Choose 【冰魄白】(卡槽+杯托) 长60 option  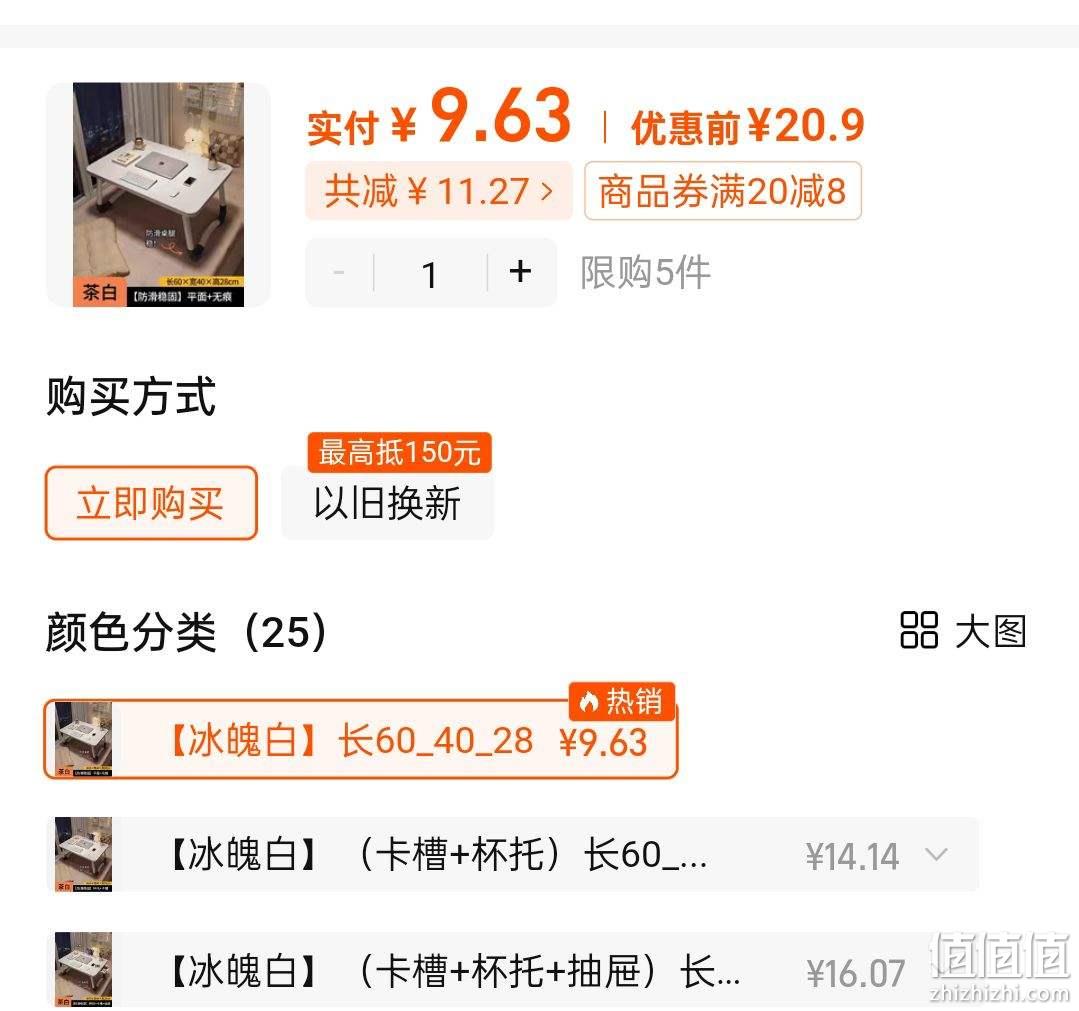[513, 854]
